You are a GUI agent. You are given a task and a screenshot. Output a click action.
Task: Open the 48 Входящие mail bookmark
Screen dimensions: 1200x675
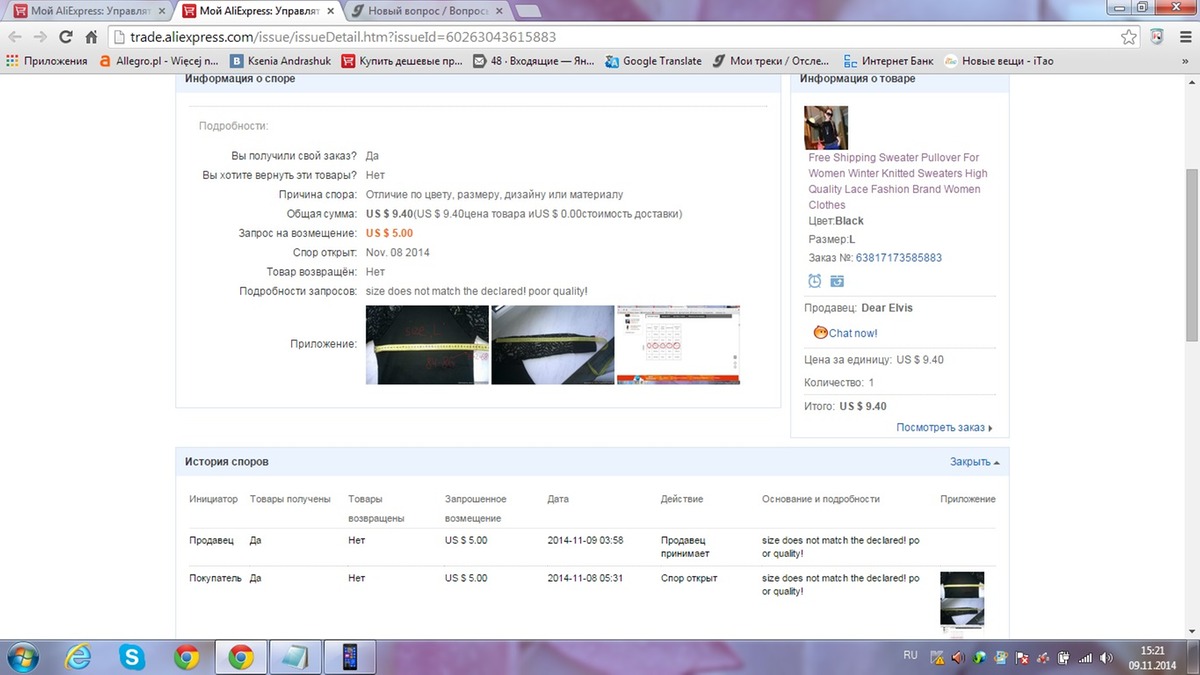coord(533,61)
